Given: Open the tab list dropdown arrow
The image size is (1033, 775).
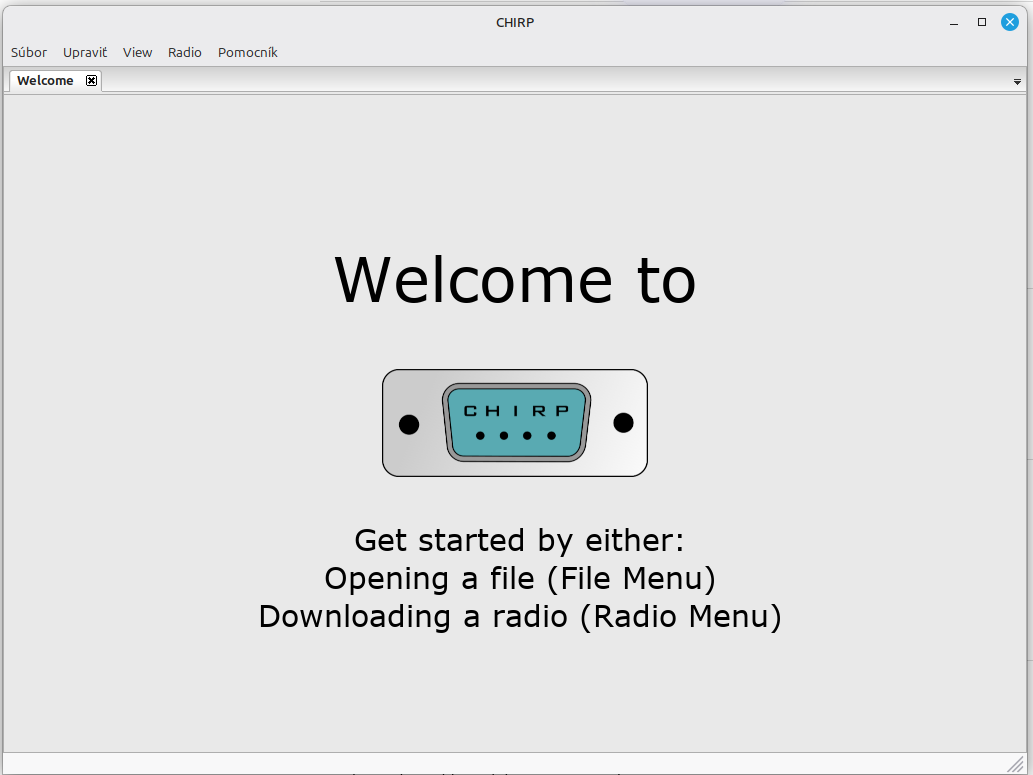Looking at the screenshot, I should coord(1016,81).
